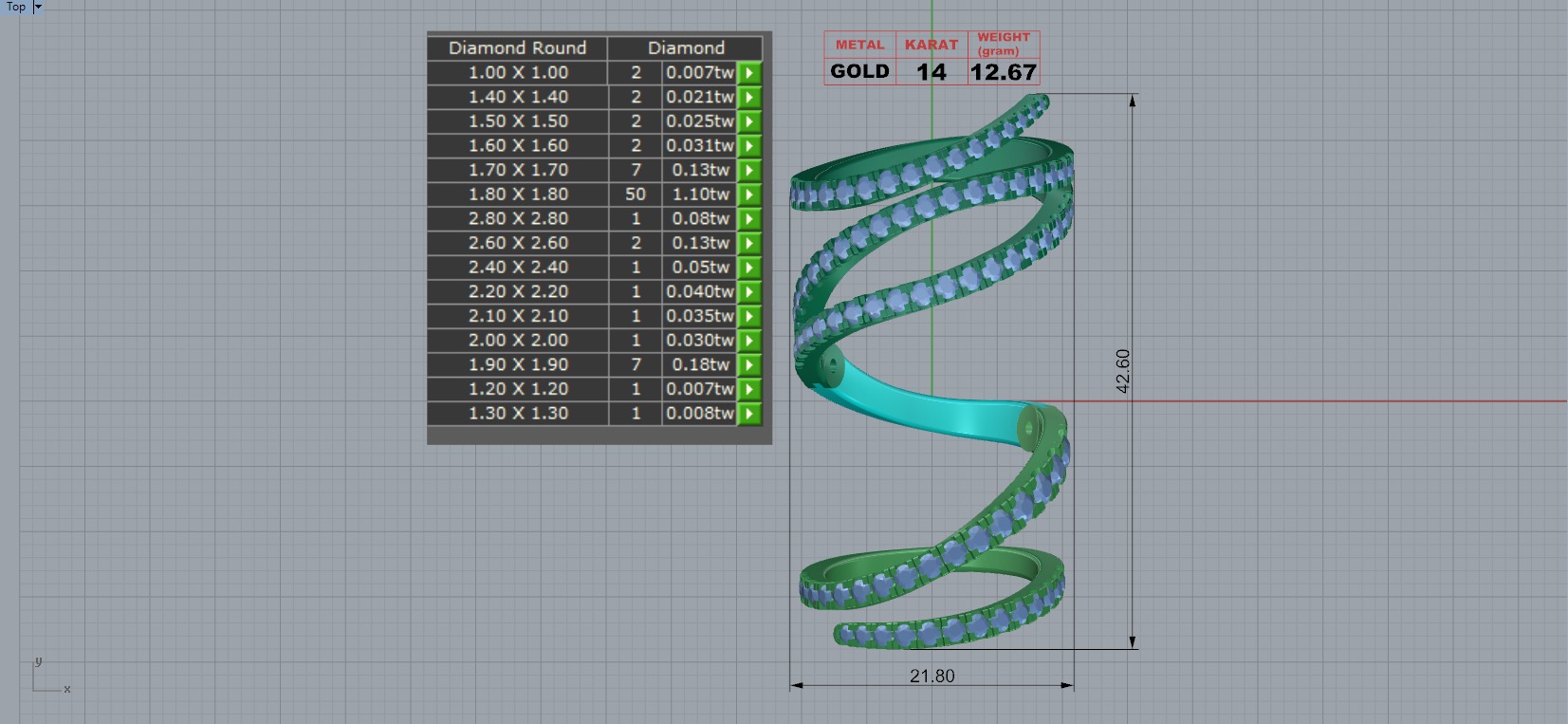Click the KARAT header label
1568x724 pixels.
pos(932,45)
